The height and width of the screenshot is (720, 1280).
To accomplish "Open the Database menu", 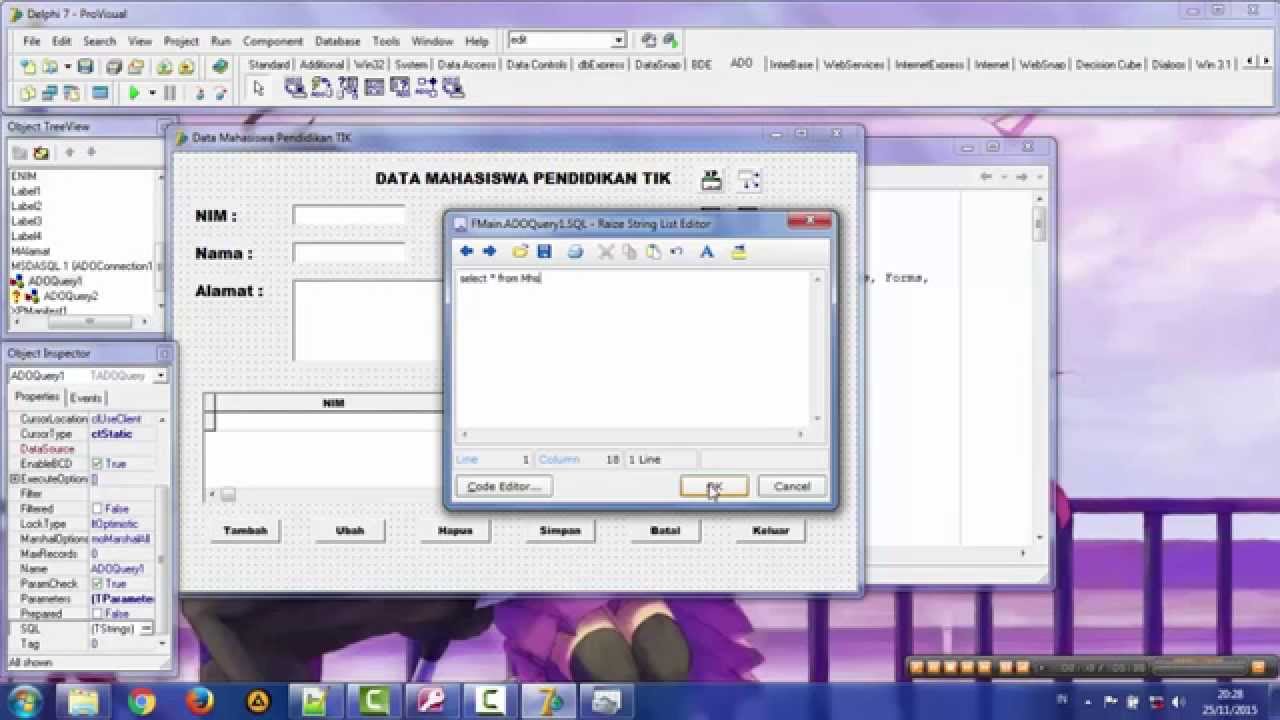I will point(338,41).
